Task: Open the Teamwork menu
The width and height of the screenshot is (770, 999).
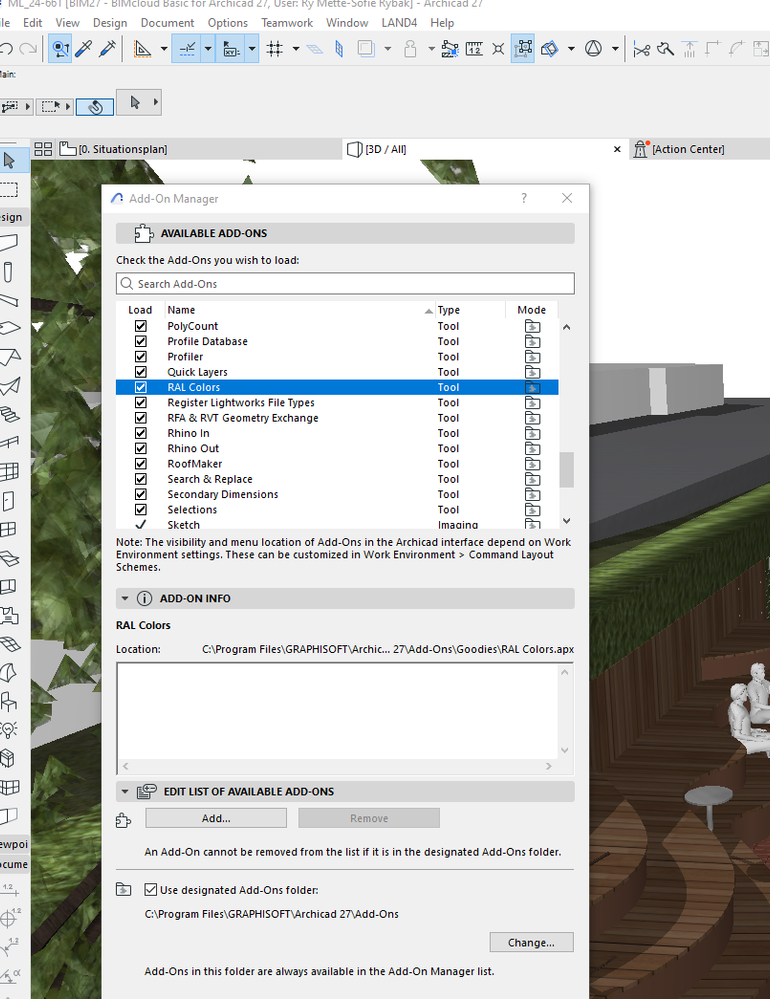Action: tap(287, 23)
